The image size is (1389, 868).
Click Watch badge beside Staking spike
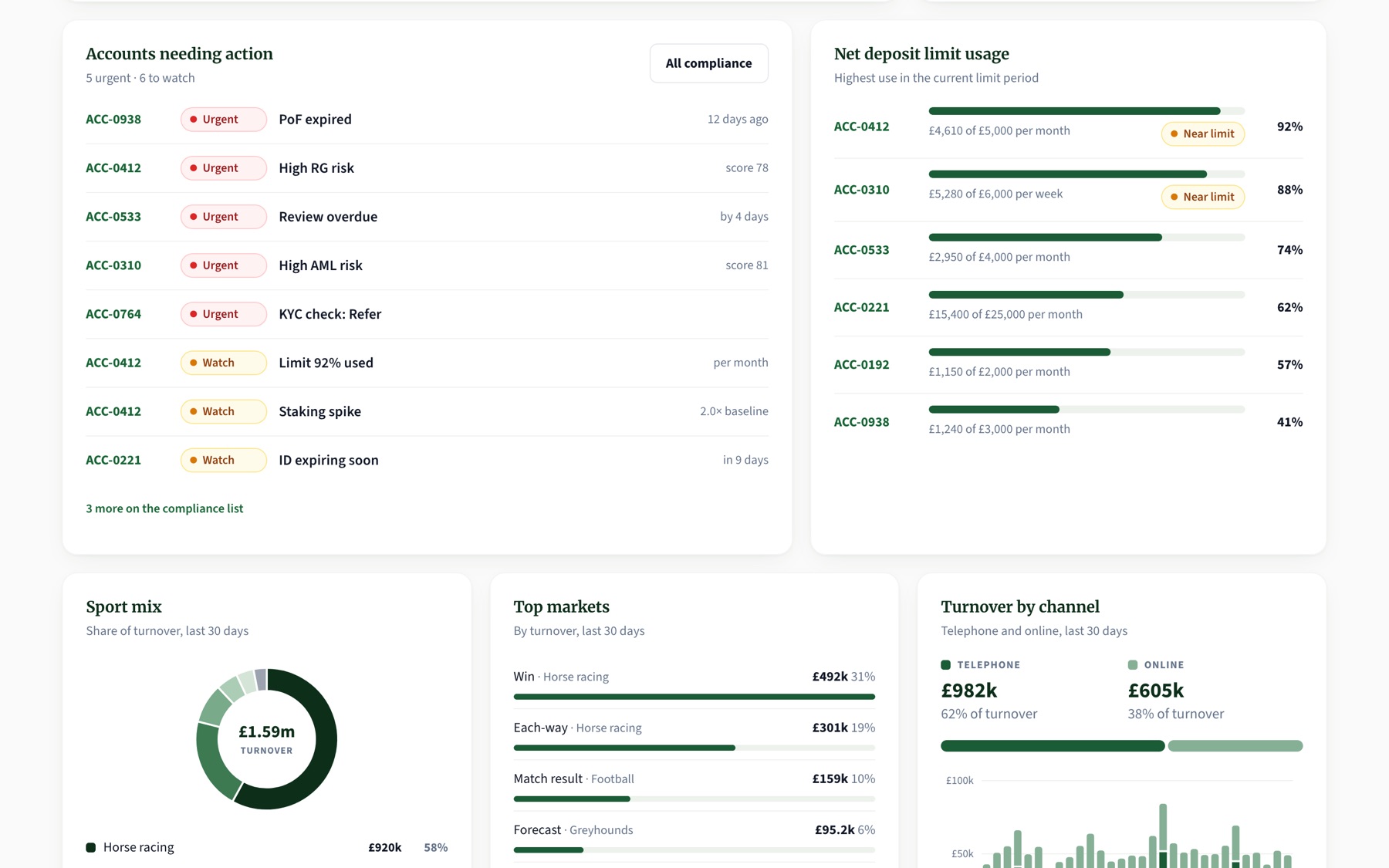click(224, 411)
